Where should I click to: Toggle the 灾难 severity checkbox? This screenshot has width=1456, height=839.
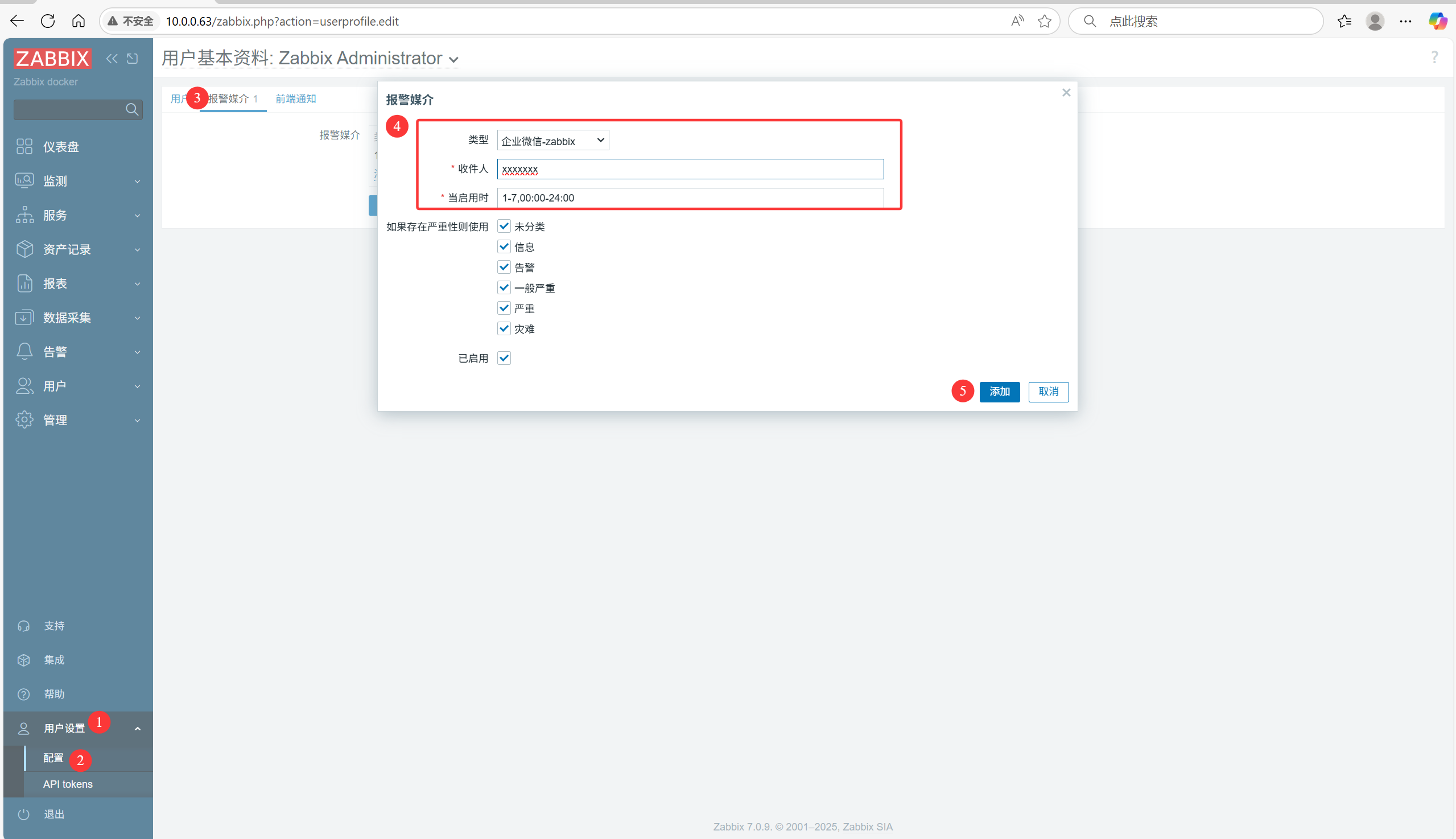point(504,328)
